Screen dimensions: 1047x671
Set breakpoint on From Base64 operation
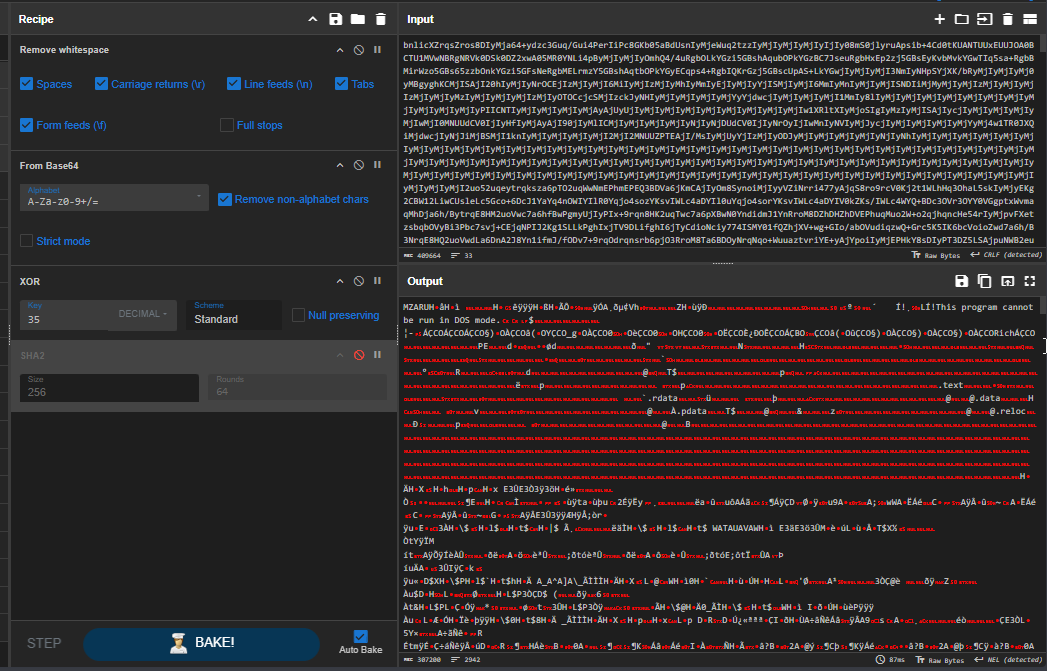tap(378, 165)
